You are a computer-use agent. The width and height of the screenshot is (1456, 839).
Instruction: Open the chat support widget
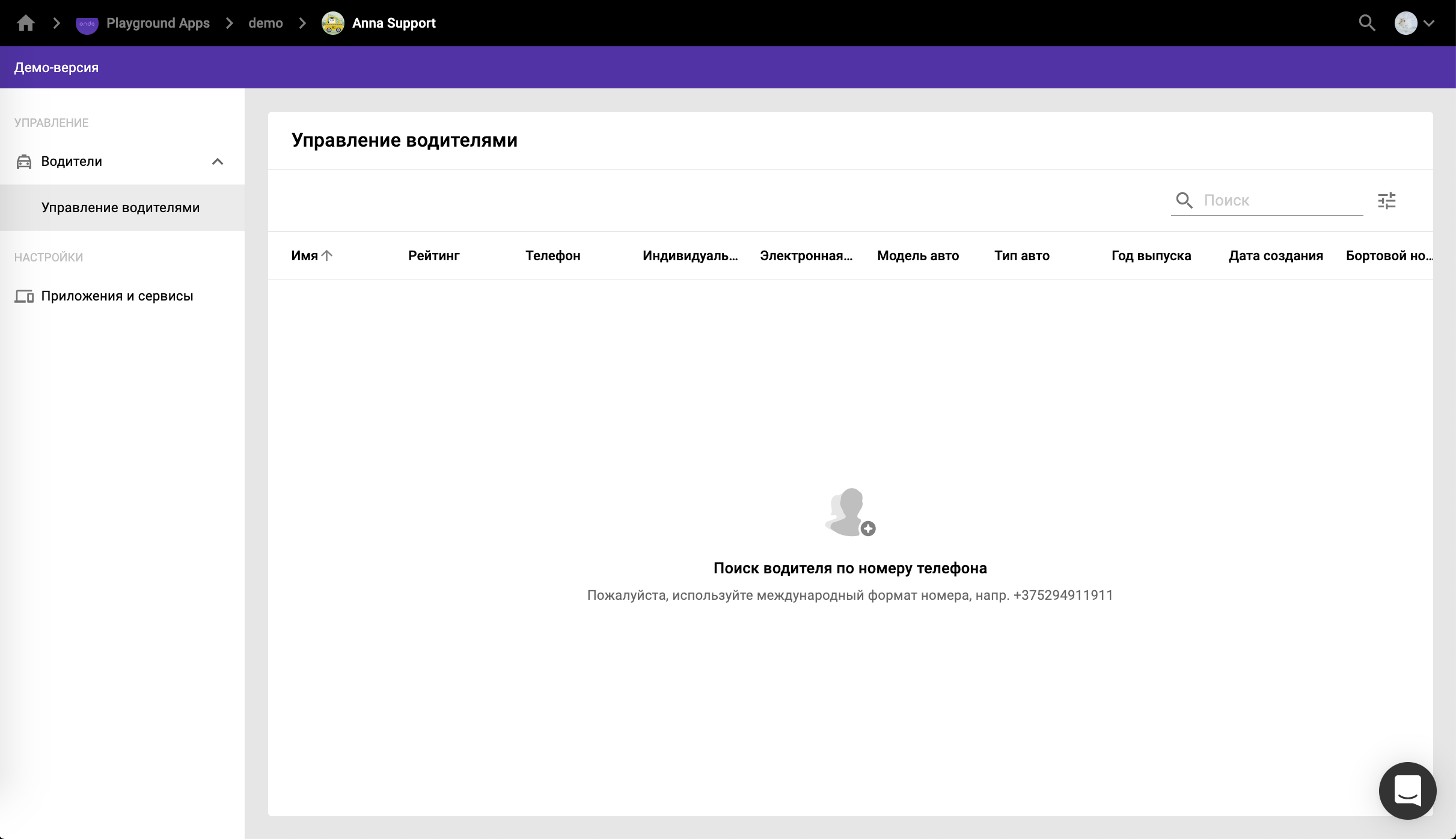[1407, 790]
